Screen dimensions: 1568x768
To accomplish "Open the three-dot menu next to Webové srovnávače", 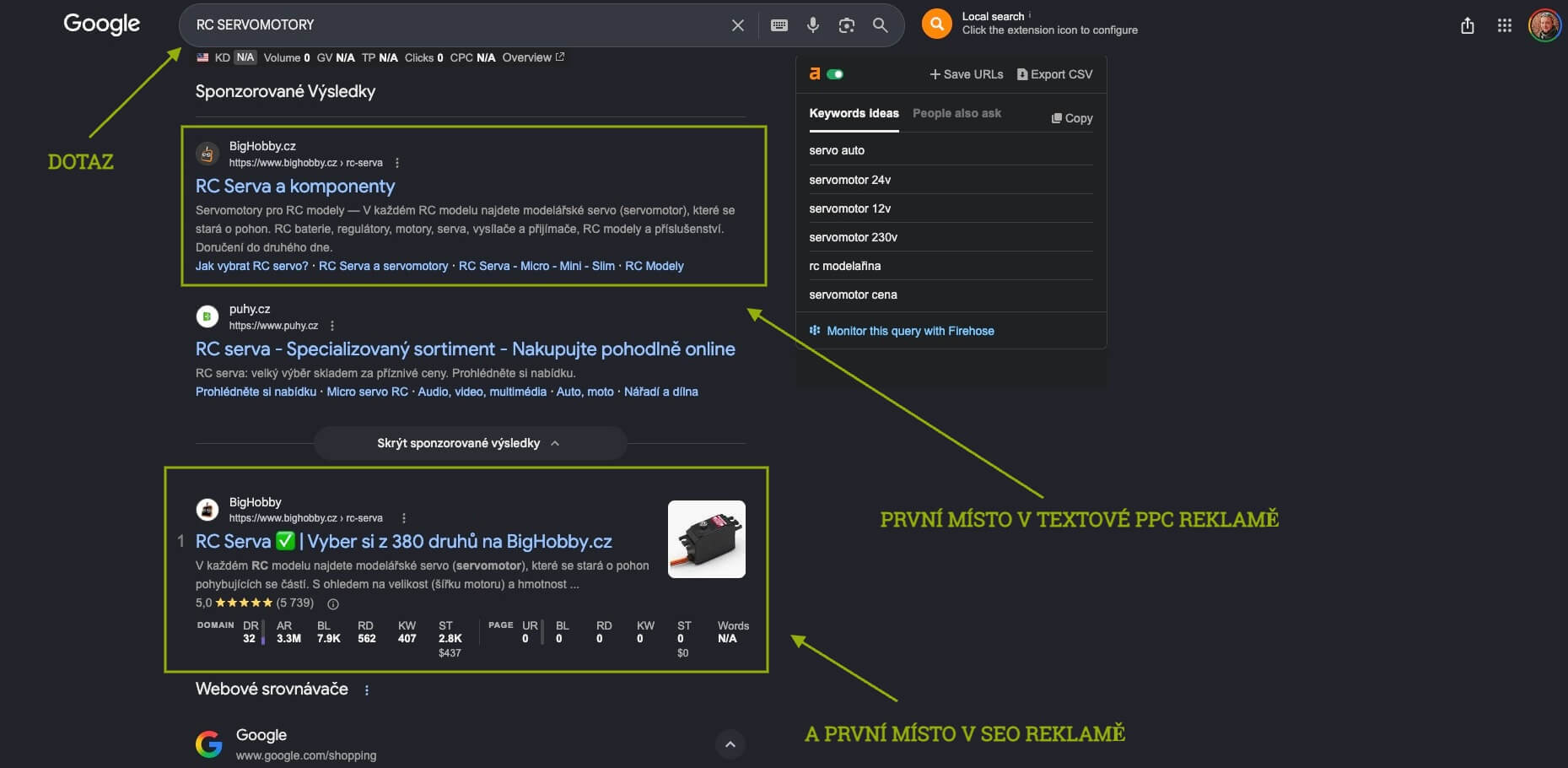I will [x=366, y=690].
